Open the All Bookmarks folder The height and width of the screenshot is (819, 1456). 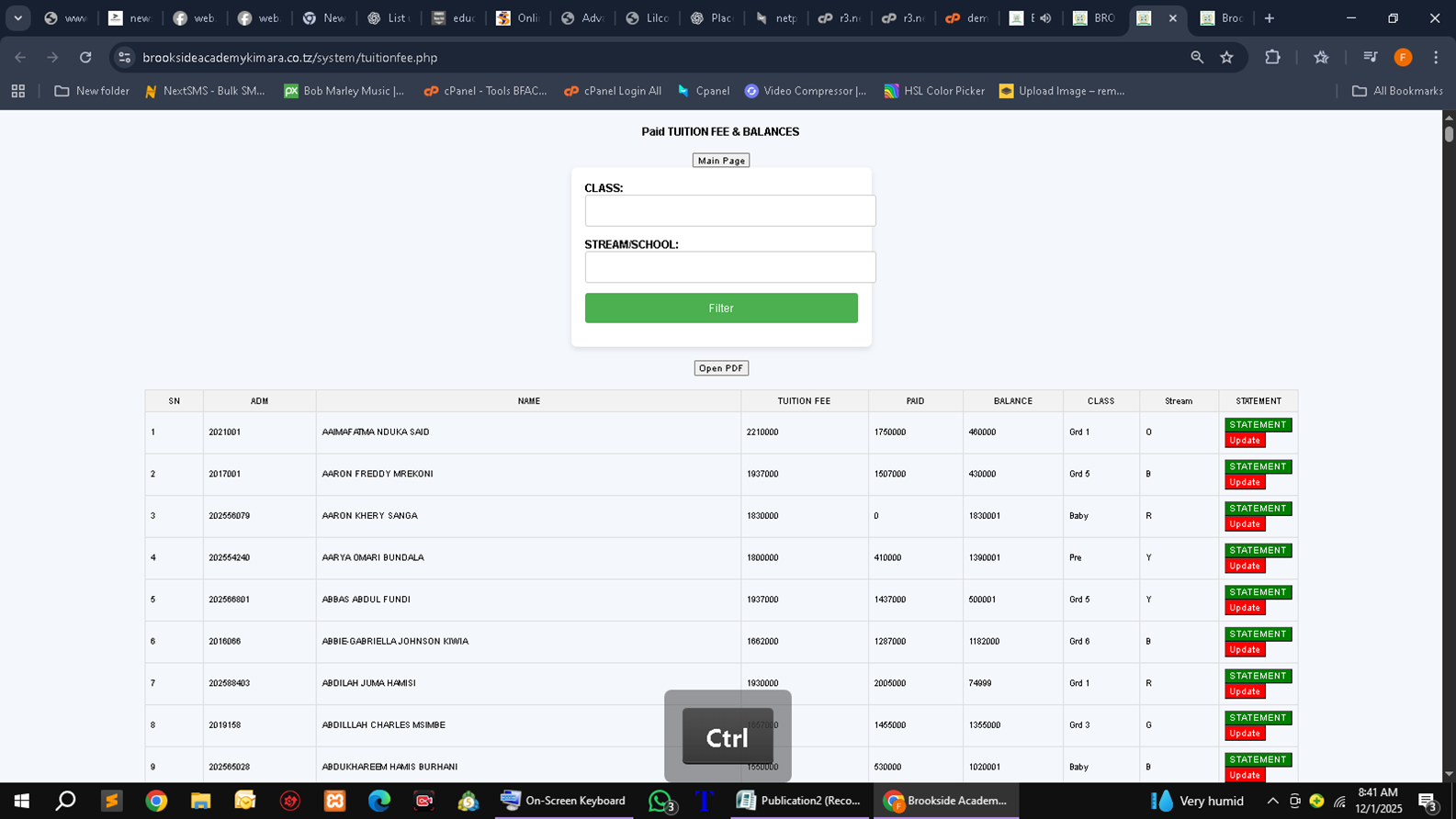pyautogui.click(x=1397, y=91)
